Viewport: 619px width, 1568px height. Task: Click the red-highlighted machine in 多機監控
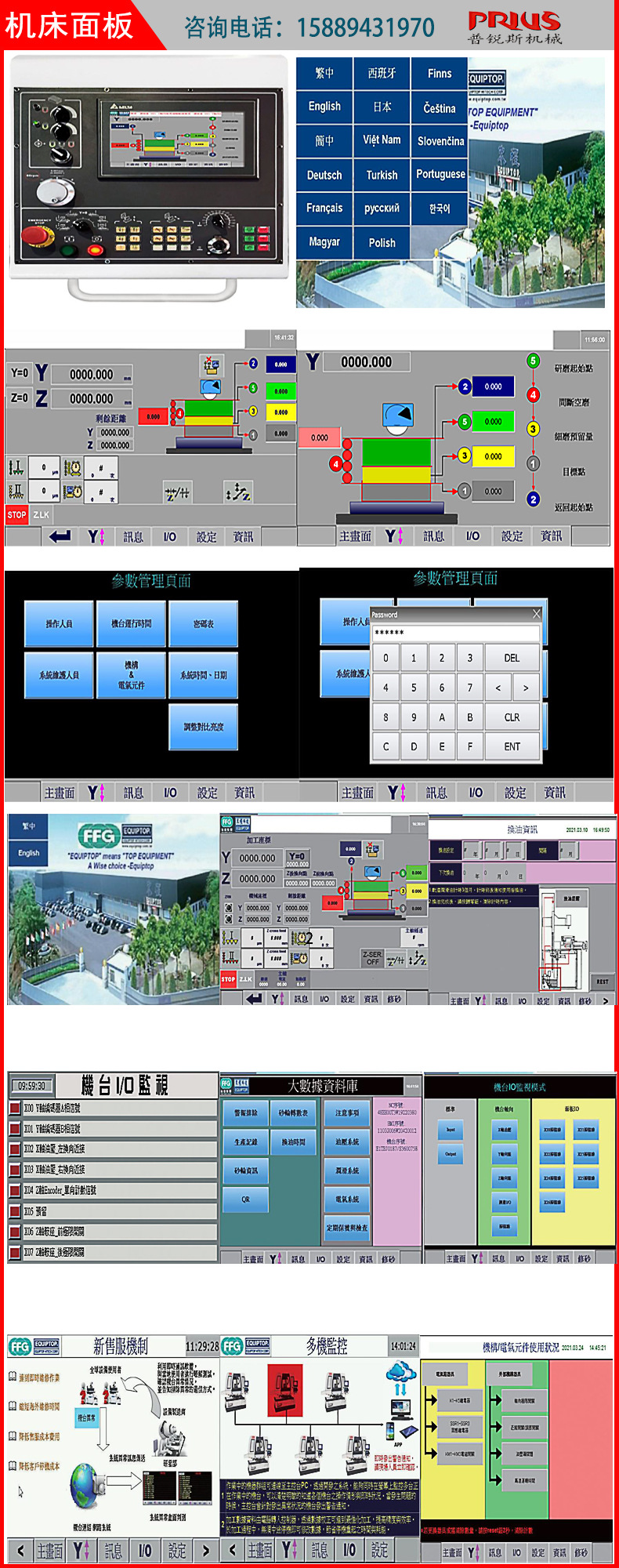(x=284, y=1390)
